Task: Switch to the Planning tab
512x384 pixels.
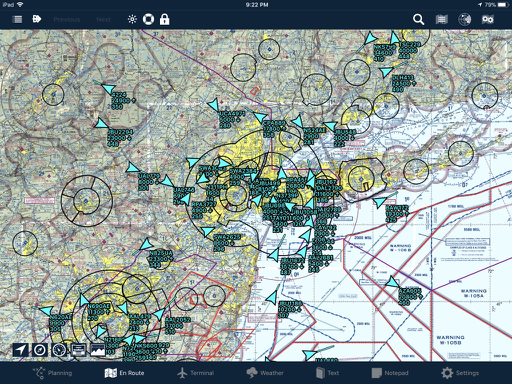Action: point(52,373)
